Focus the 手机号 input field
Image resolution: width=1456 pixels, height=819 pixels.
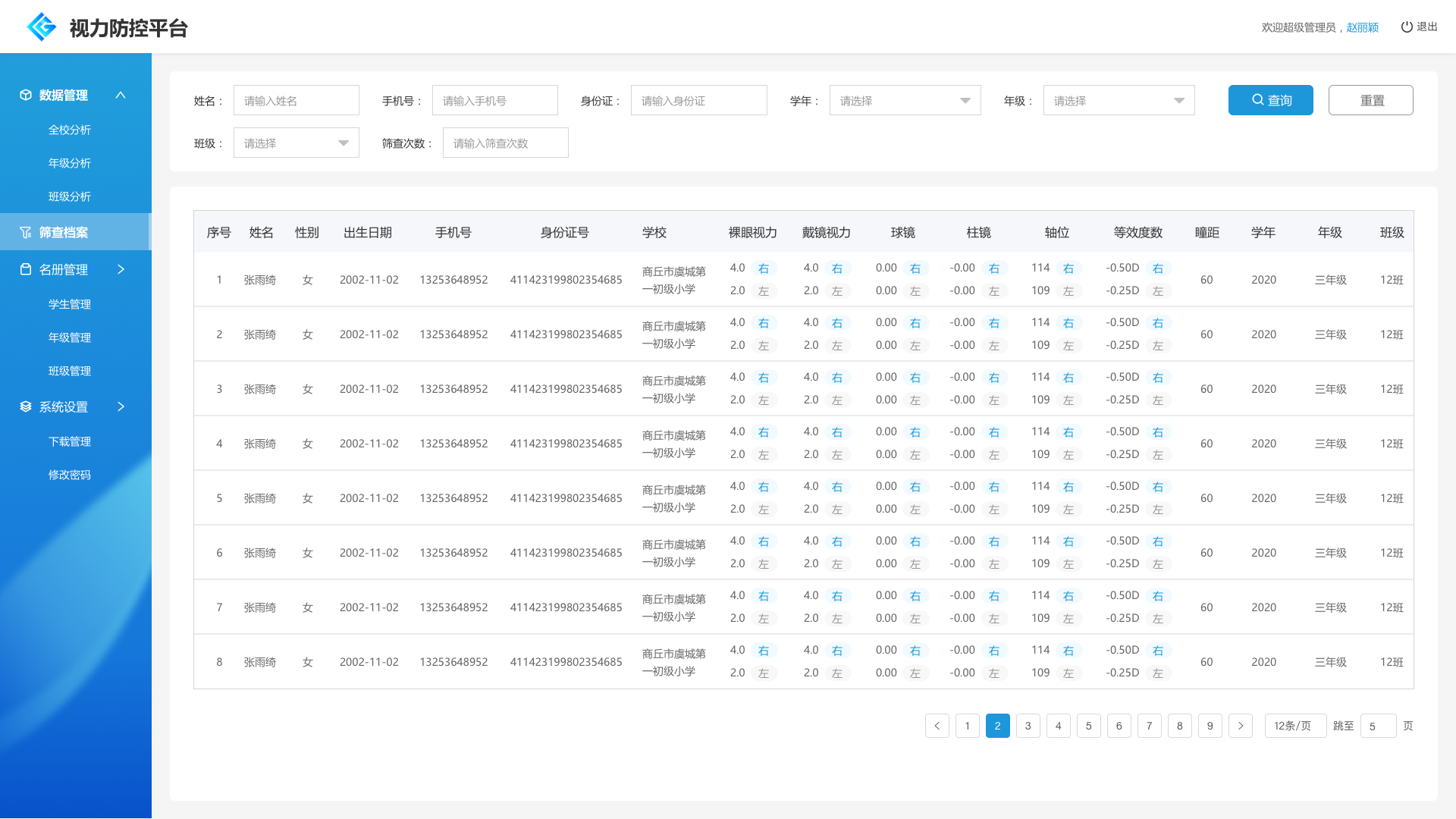click(495, 100)
